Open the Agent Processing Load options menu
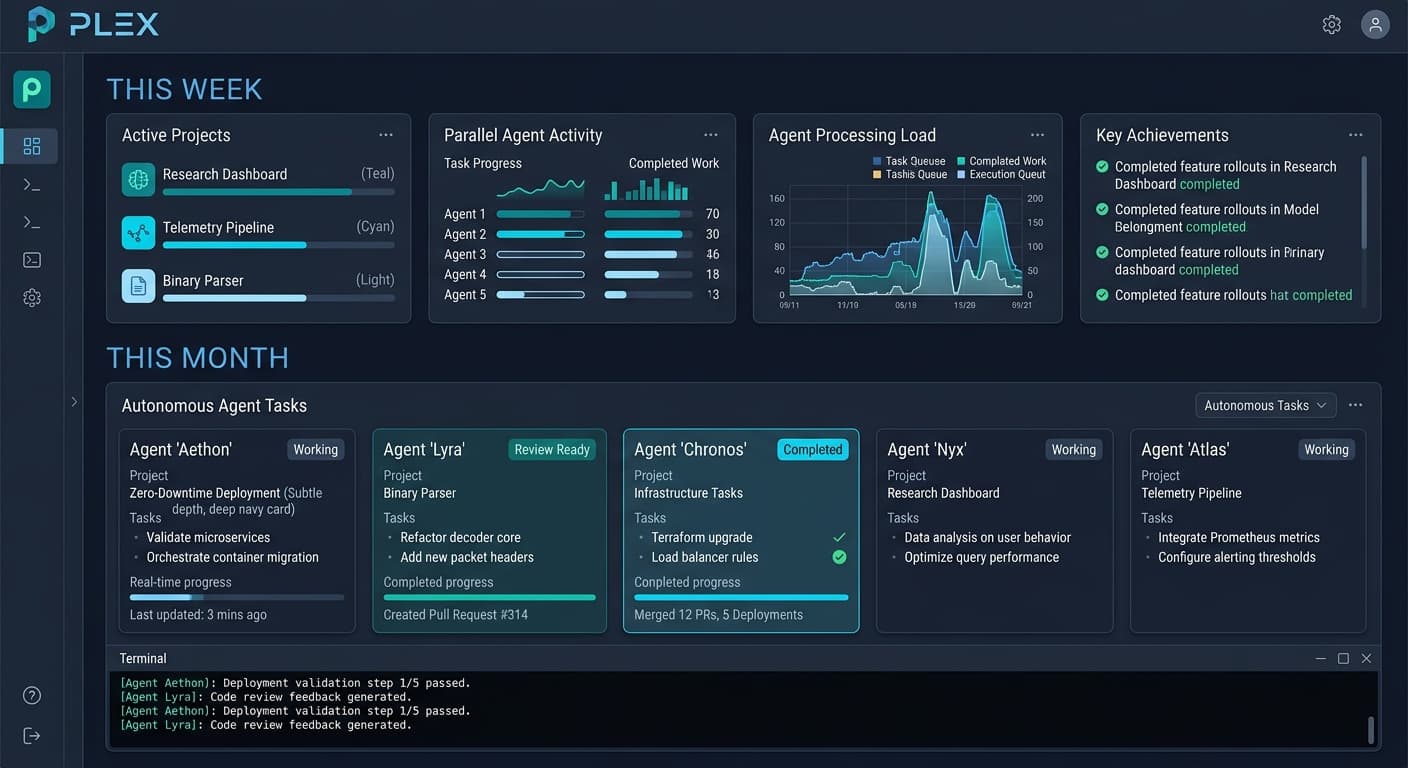 (x=1038, y=135)
